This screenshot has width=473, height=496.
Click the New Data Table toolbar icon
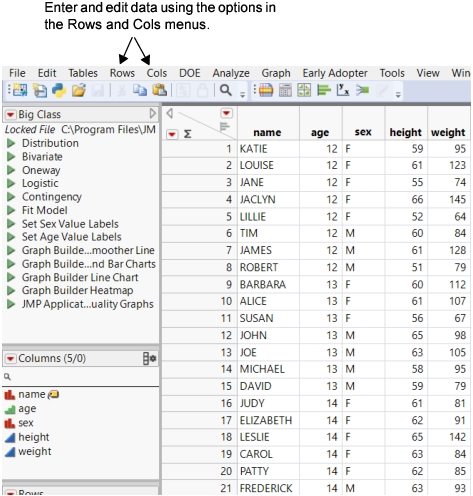(20, 90)
